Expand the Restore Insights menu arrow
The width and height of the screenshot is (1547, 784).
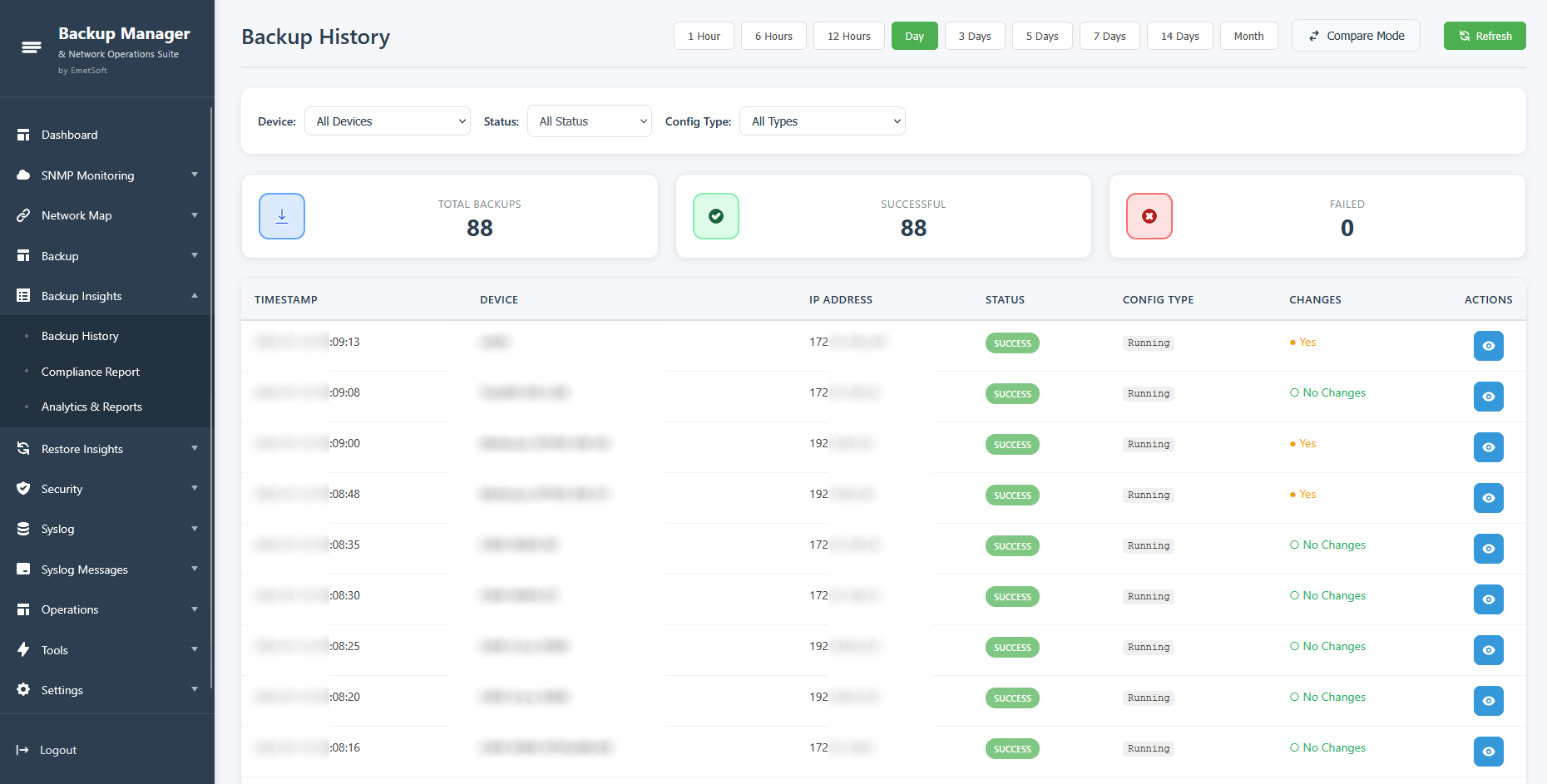pyautogui.click(x=195, y=448)
